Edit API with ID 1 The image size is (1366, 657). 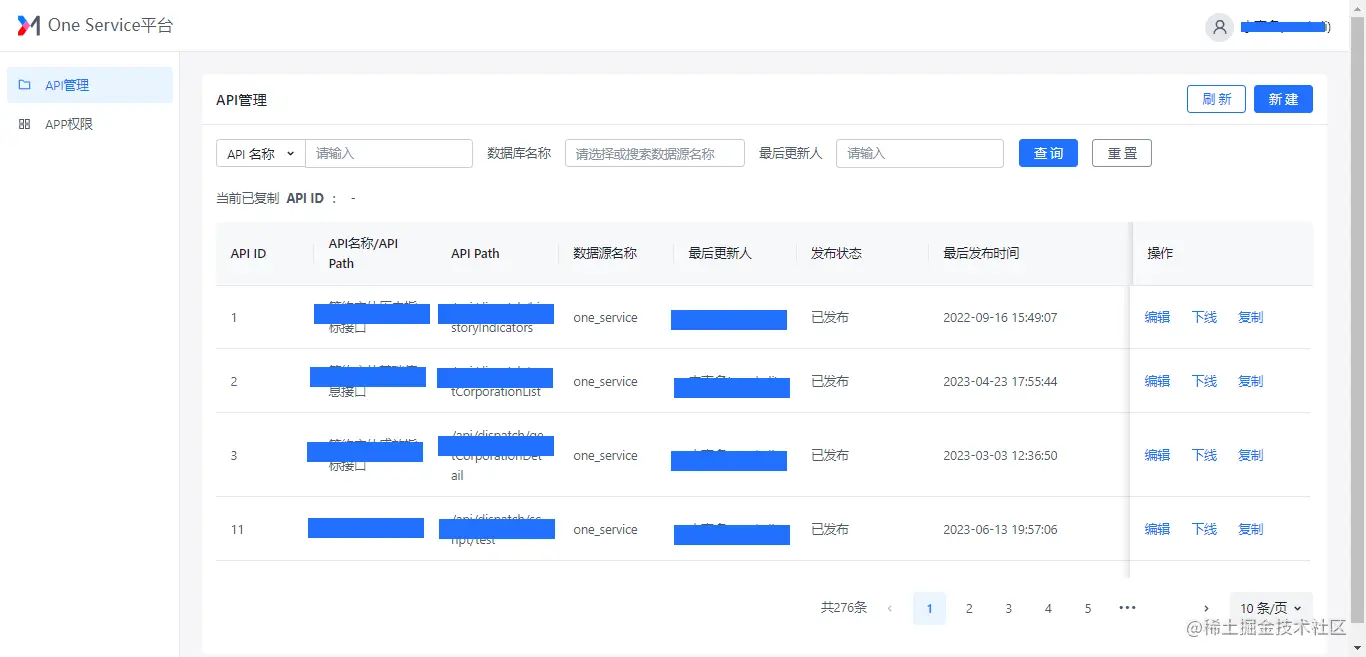1157,317
